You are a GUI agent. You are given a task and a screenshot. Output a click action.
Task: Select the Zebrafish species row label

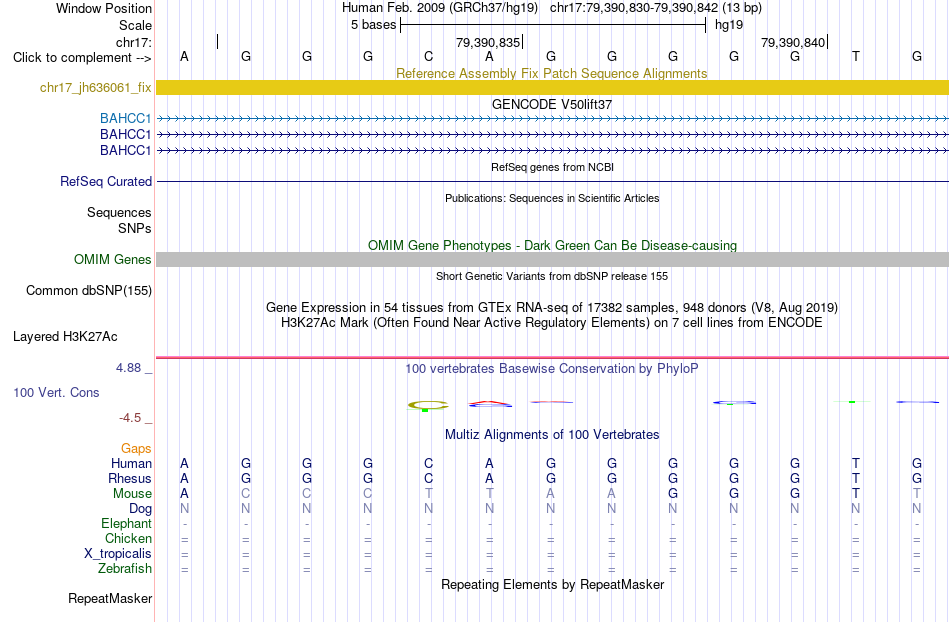[125, 569]
